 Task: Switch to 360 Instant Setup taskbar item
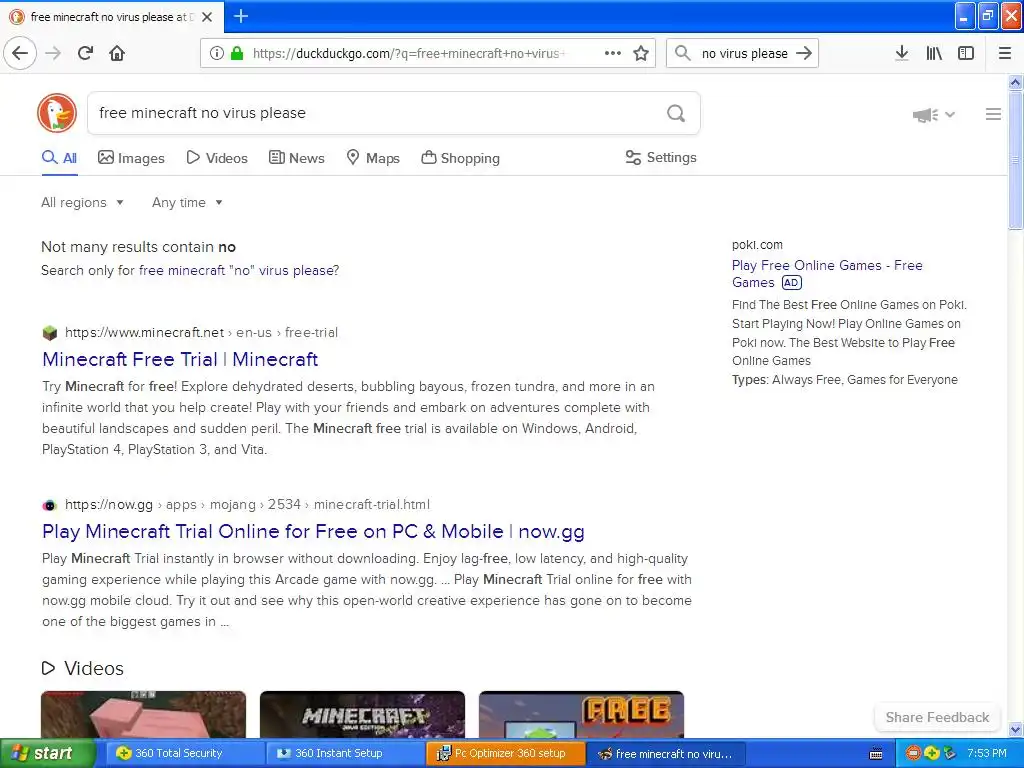click(344, 753)
